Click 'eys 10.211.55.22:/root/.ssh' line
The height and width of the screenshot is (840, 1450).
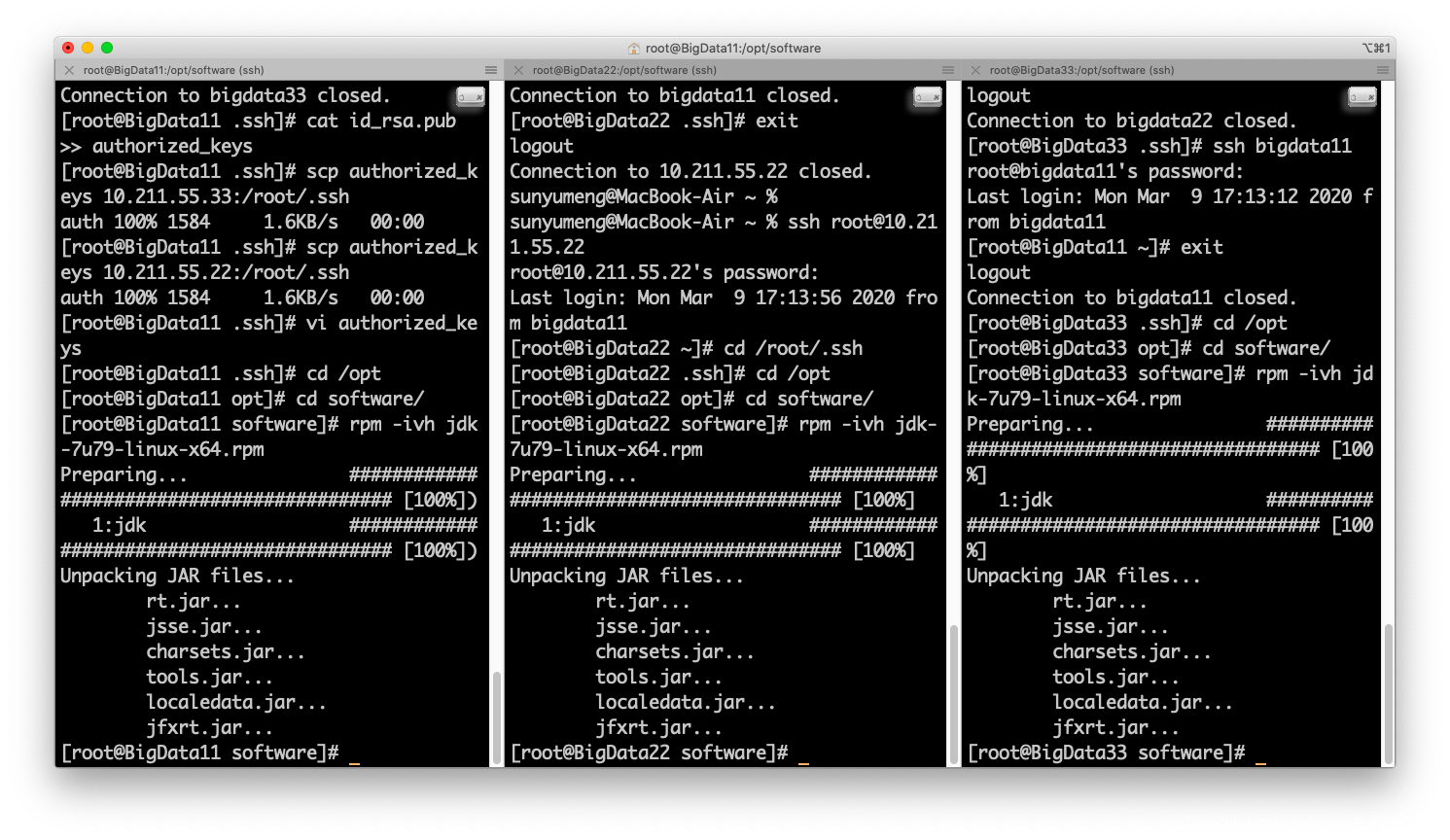(x=205, y=272)
